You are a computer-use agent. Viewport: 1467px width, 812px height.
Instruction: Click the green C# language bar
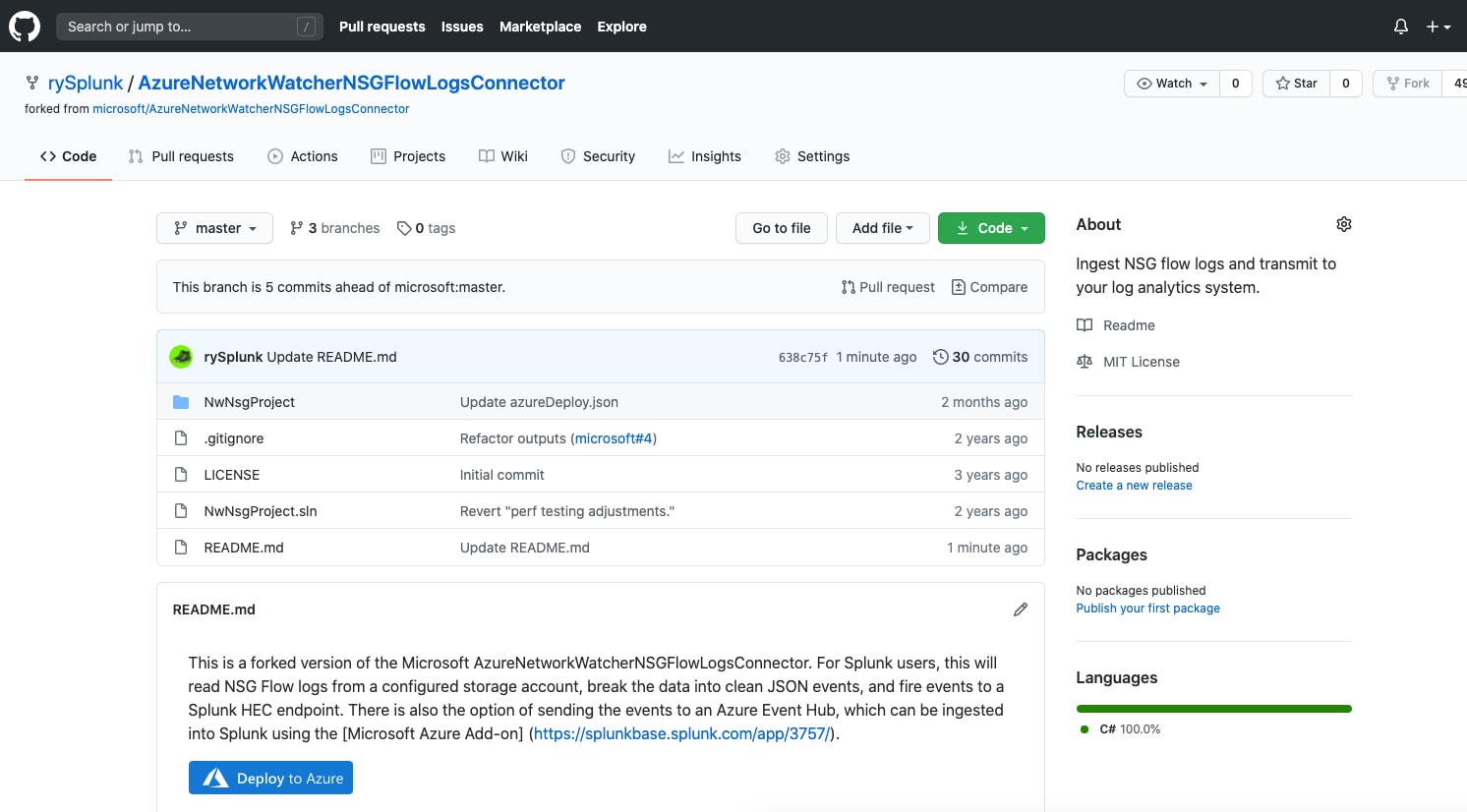pos(1214,709)
